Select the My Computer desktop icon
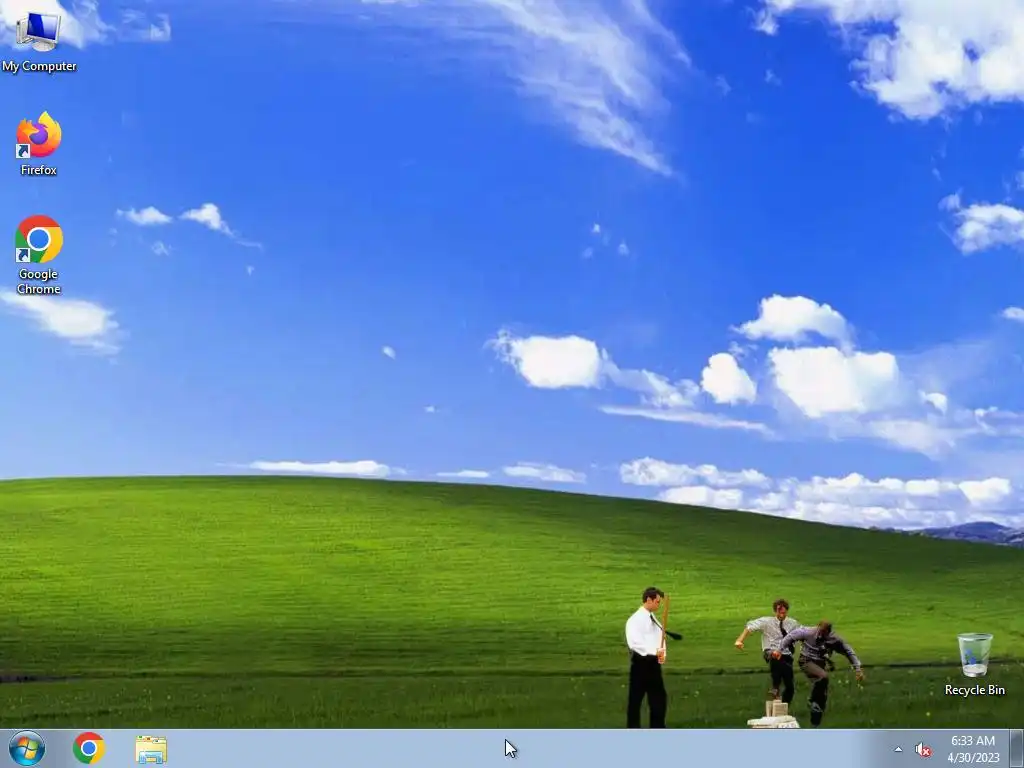This screenshot has width=1024, height=768. (39, 40)
